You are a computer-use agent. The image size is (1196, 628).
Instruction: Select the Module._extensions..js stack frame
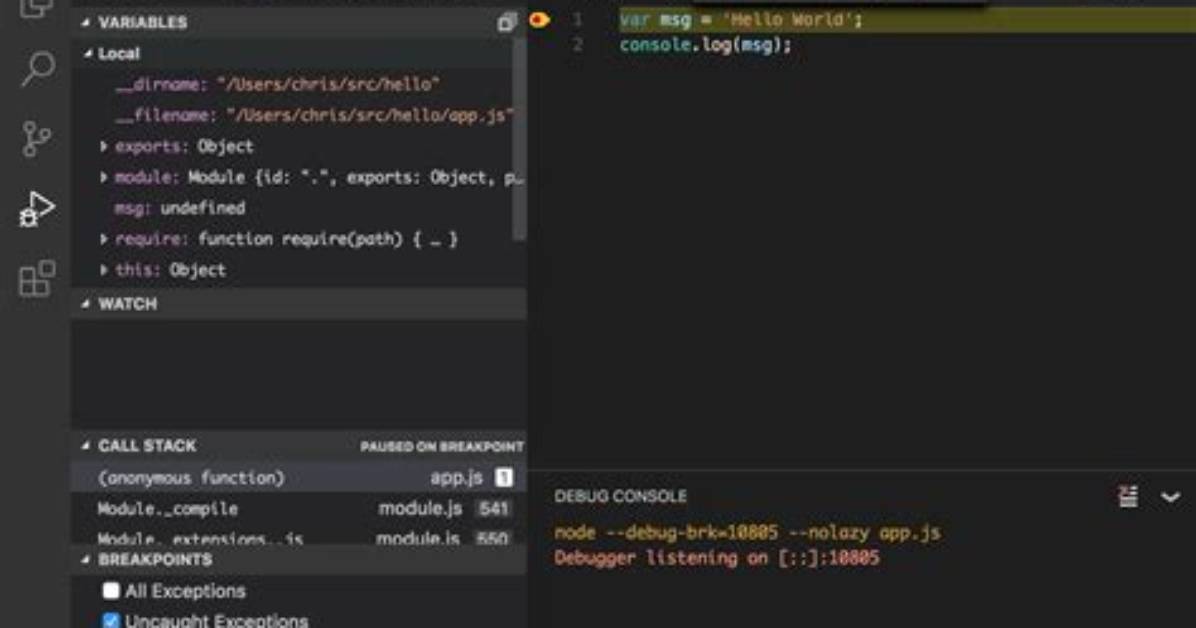pyautogui.click(x=298, y=537)
